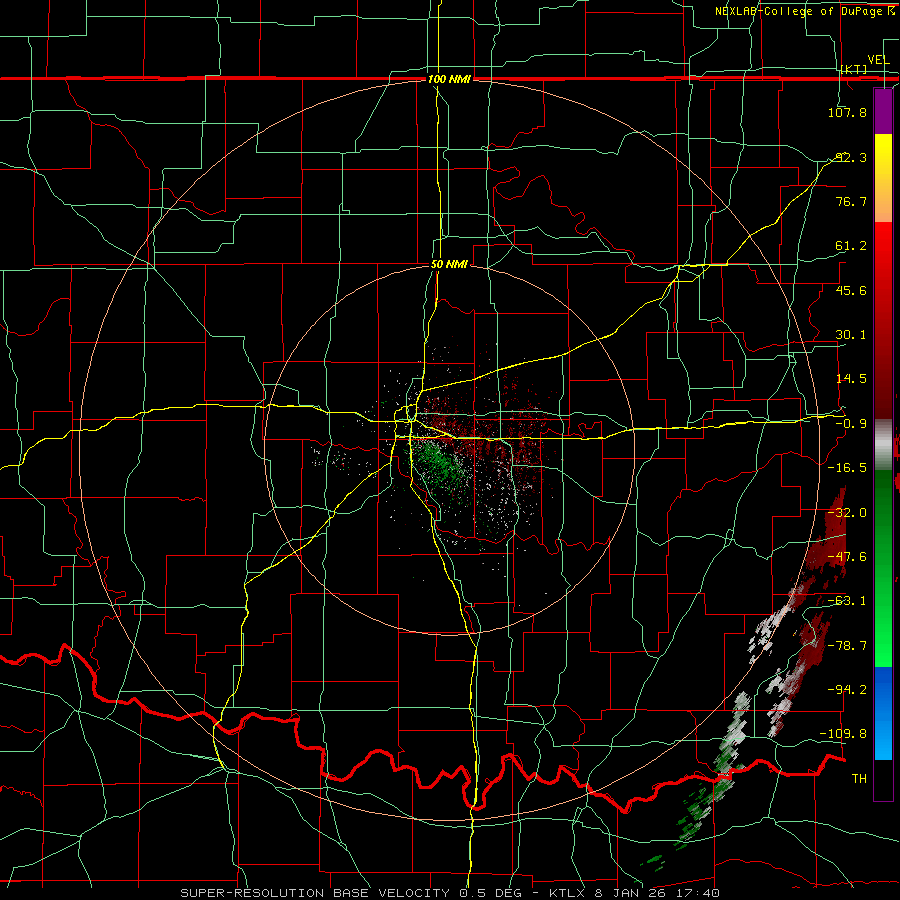Click the -63.1 legend value

pos(847,600)
